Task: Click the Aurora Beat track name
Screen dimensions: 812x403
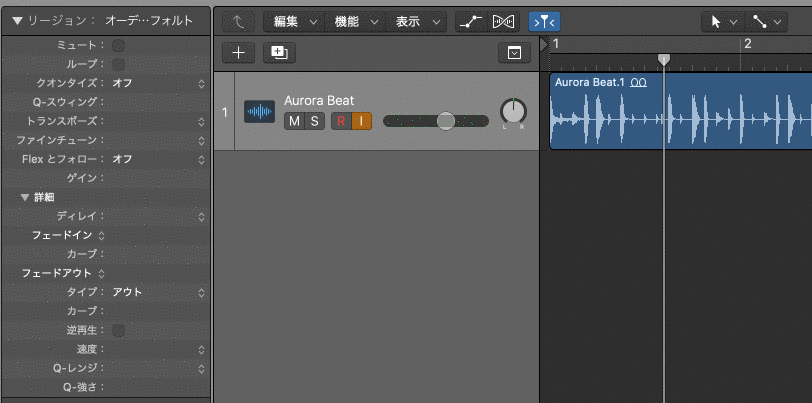Action: (x=319, y=100)
